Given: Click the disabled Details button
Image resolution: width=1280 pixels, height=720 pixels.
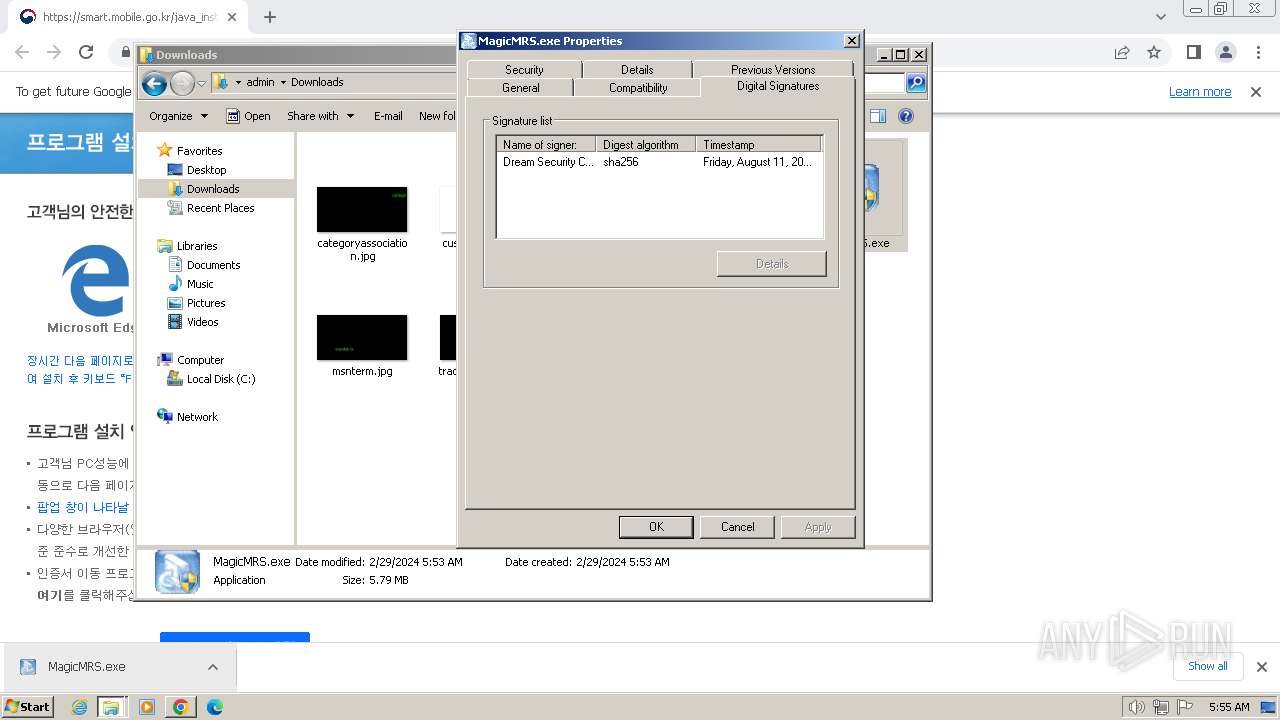Looking at the screenshot, I should [x=771, y=264].
